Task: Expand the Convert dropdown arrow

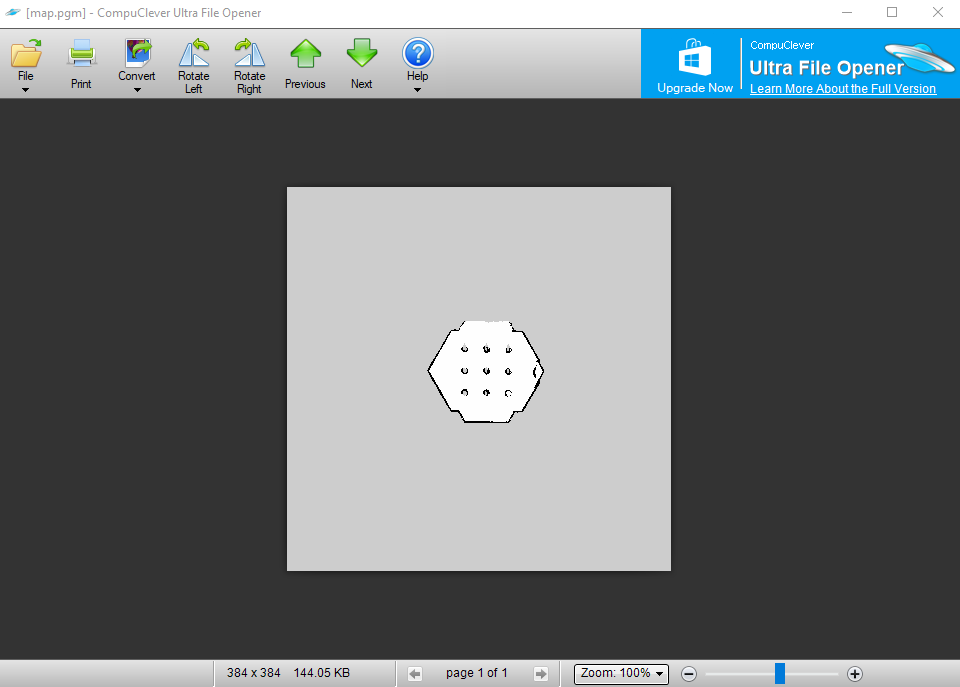Action: point(136,90)
